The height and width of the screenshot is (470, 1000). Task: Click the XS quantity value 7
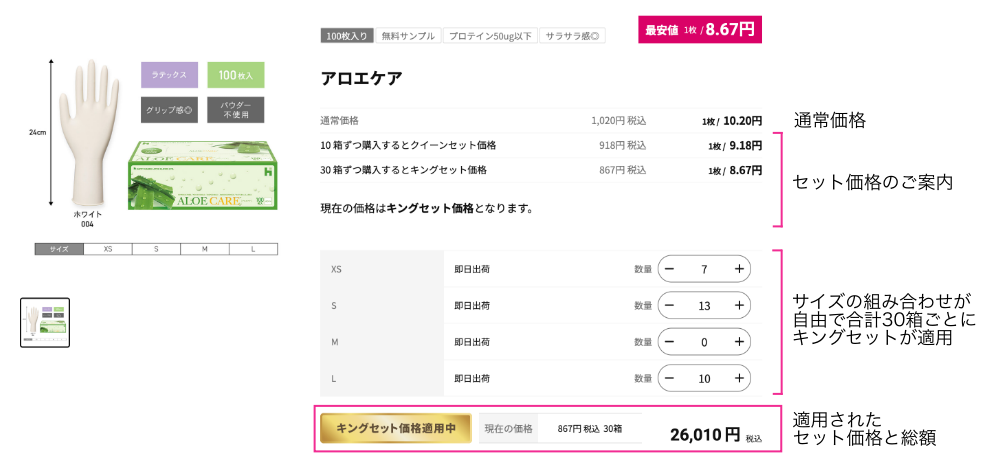(704, 269)
